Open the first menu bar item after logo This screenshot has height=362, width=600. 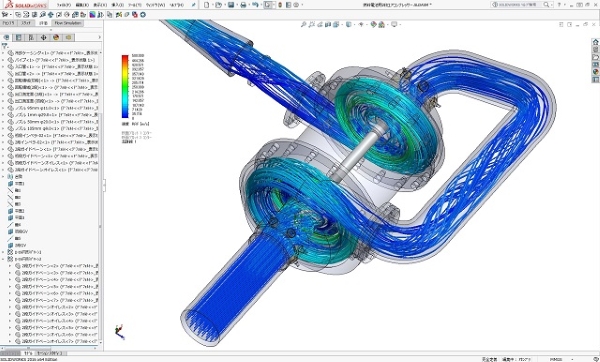[64, 5]
